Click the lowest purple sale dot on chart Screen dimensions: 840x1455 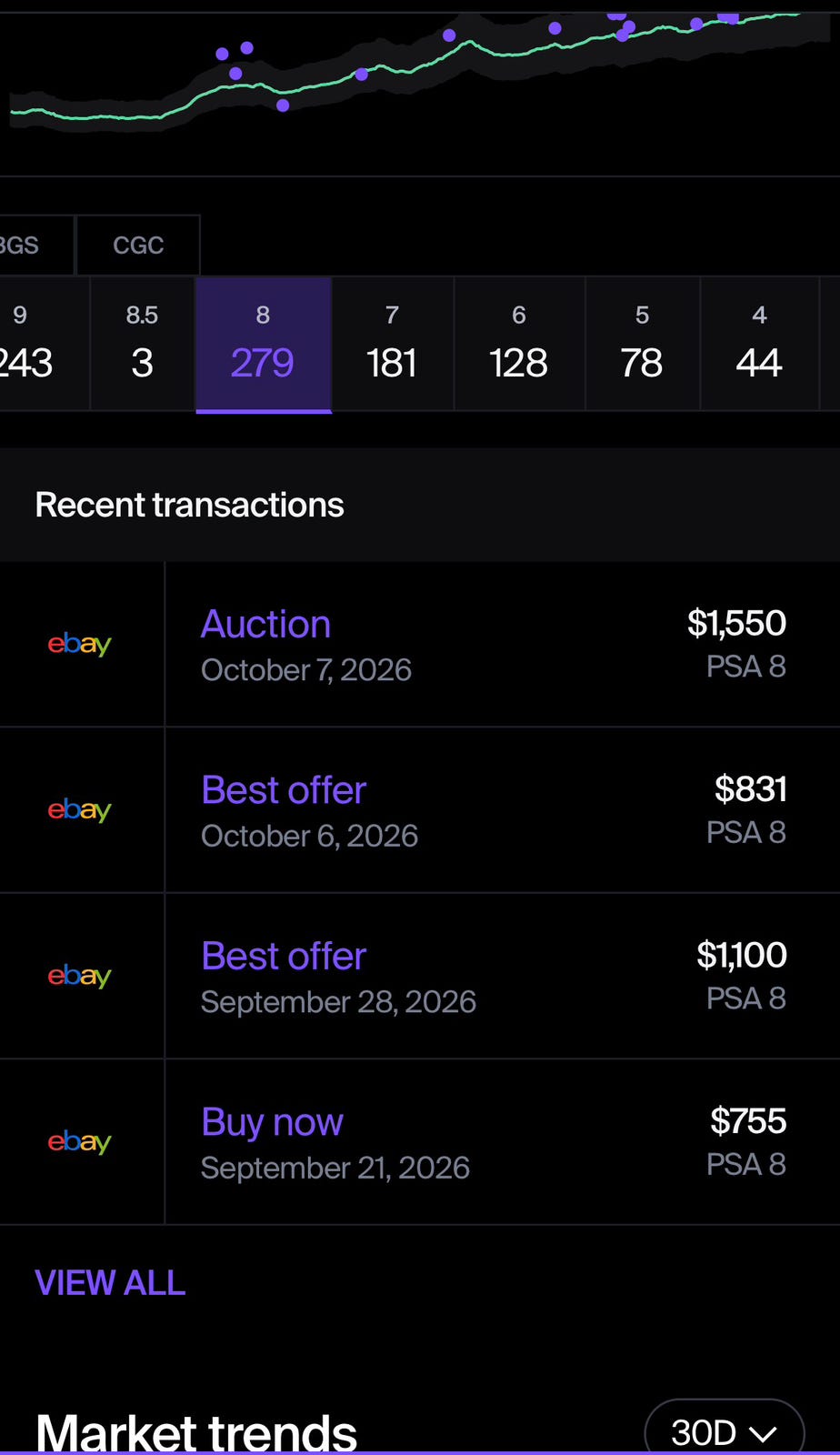283,105
